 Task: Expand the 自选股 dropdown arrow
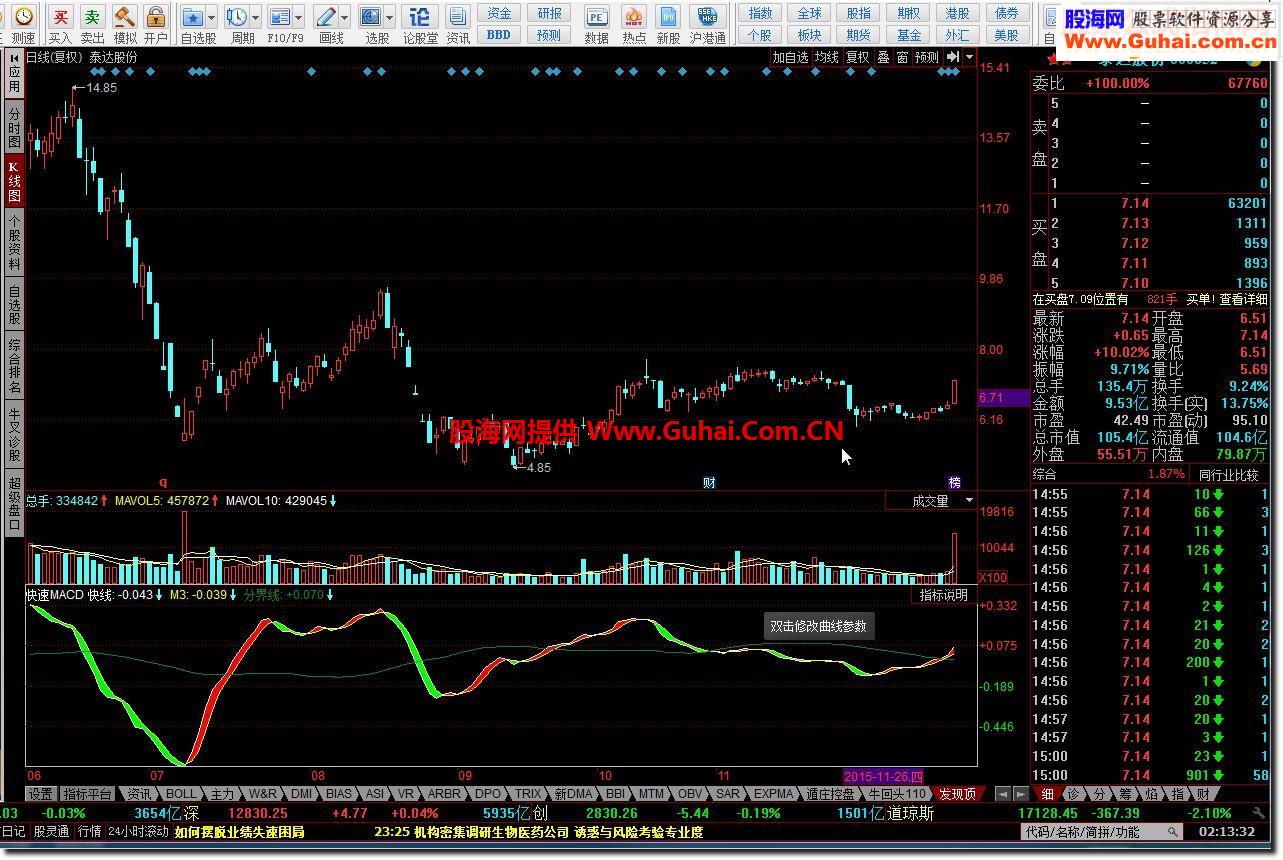tap(211, 18)
